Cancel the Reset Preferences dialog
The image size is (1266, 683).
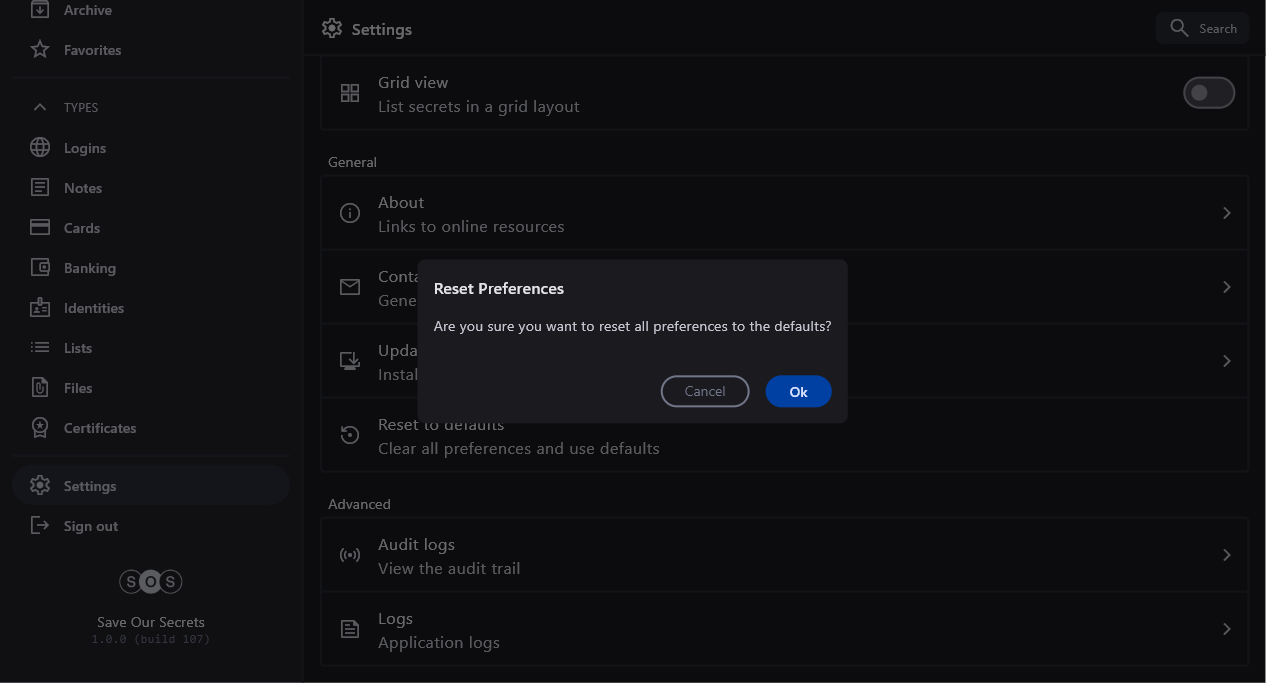click(705, 391)
